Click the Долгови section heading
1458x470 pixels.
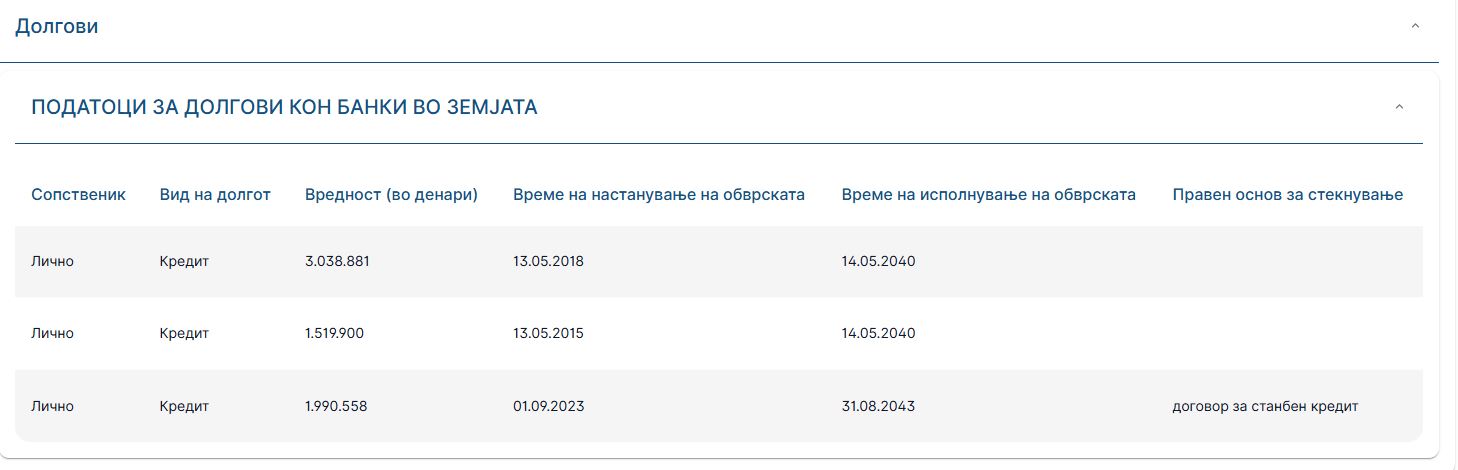[x=57, y=27]
